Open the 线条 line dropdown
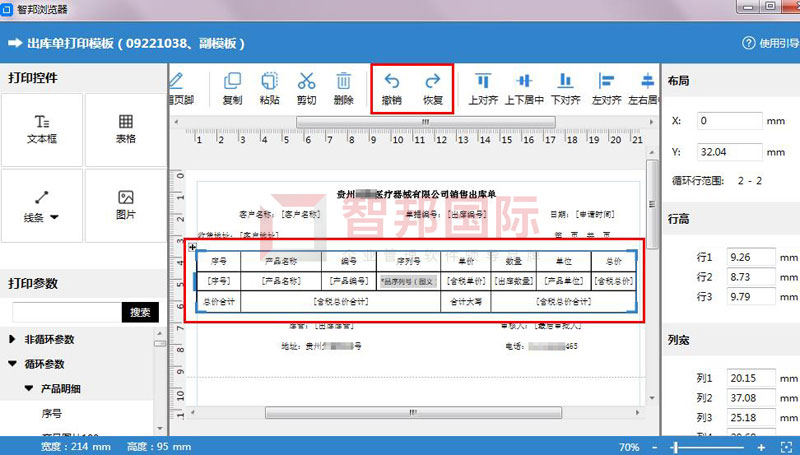This screenshot has height=455, width=800. tap(42, 205)
